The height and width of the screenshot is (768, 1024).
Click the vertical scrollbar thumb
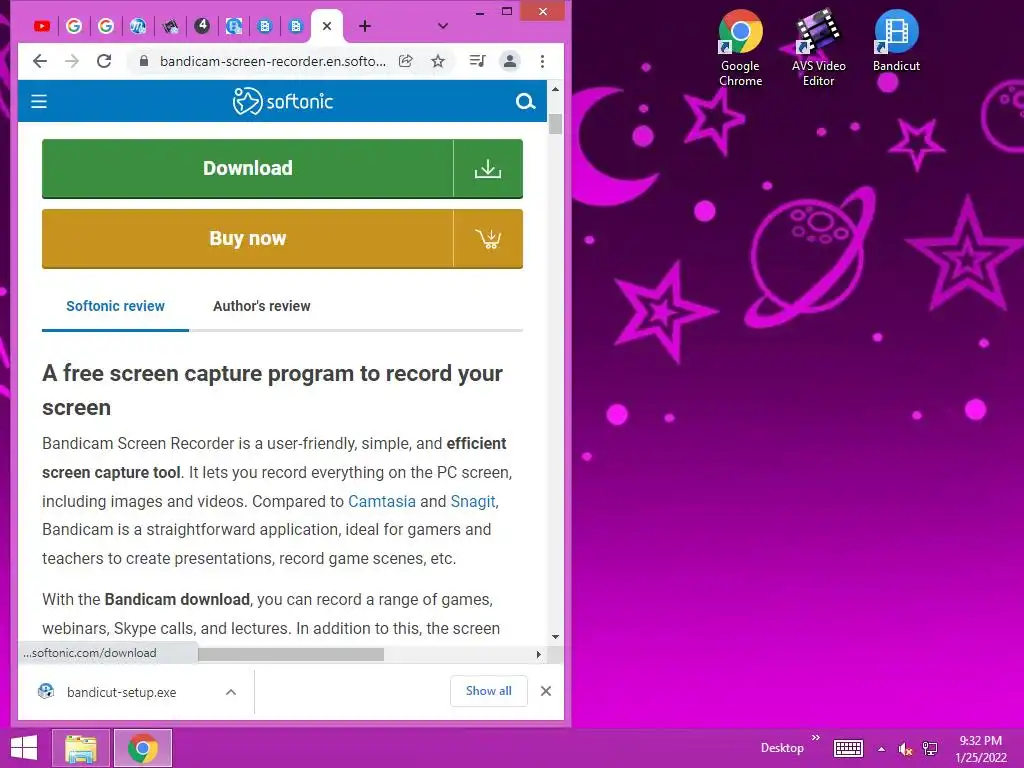[555, 123]
